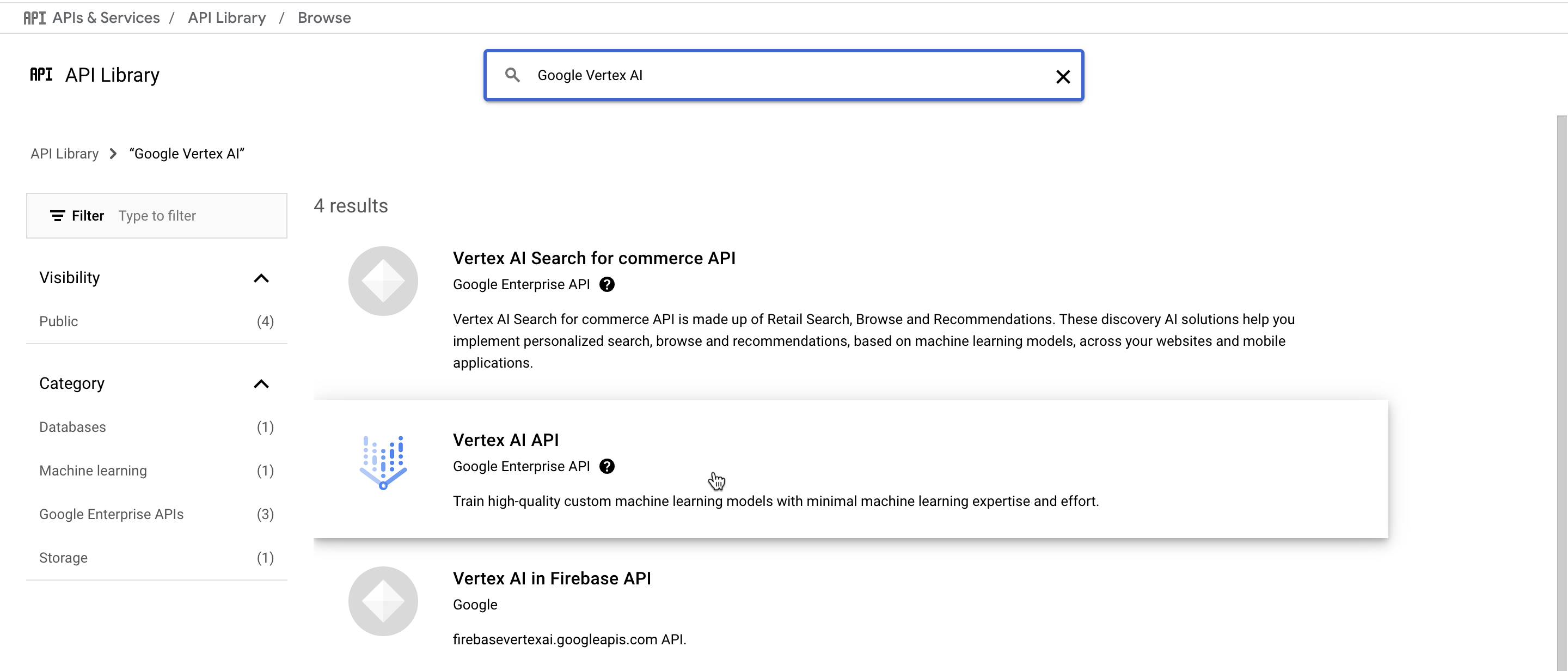Screen dimensions: 1568x671
Task: Click the filter lines icon
Action: tap(57, 216)
